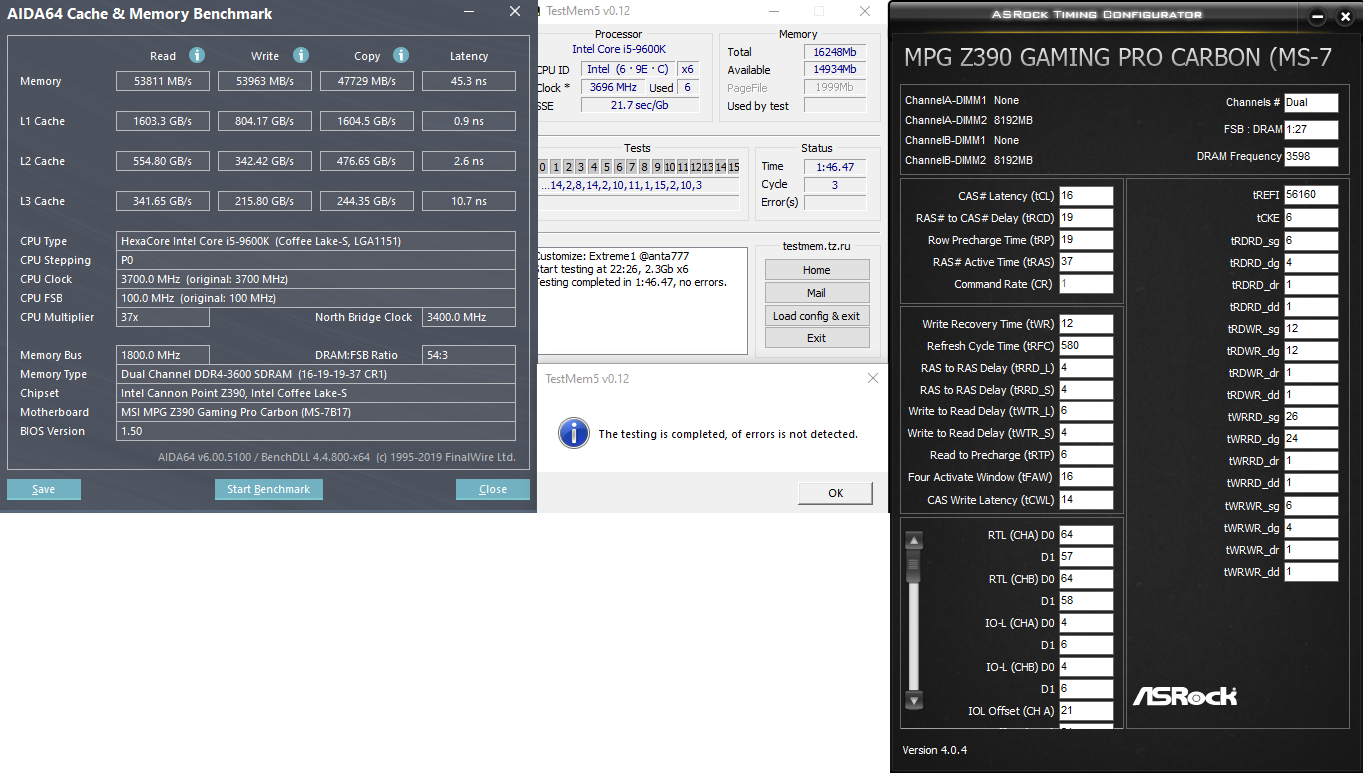This screenshot has height=773, width=1363.
Task: Select the CAS Write Latency (tCWL) field
Action: (x=1086, y=500)
